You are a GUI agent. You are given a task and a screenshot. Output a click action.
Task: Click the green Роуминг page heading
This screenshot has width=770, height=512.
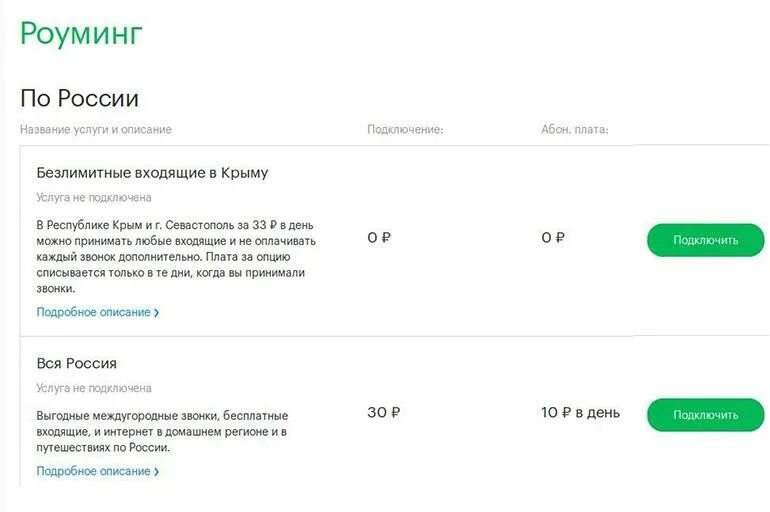click(x=81, y=34)
